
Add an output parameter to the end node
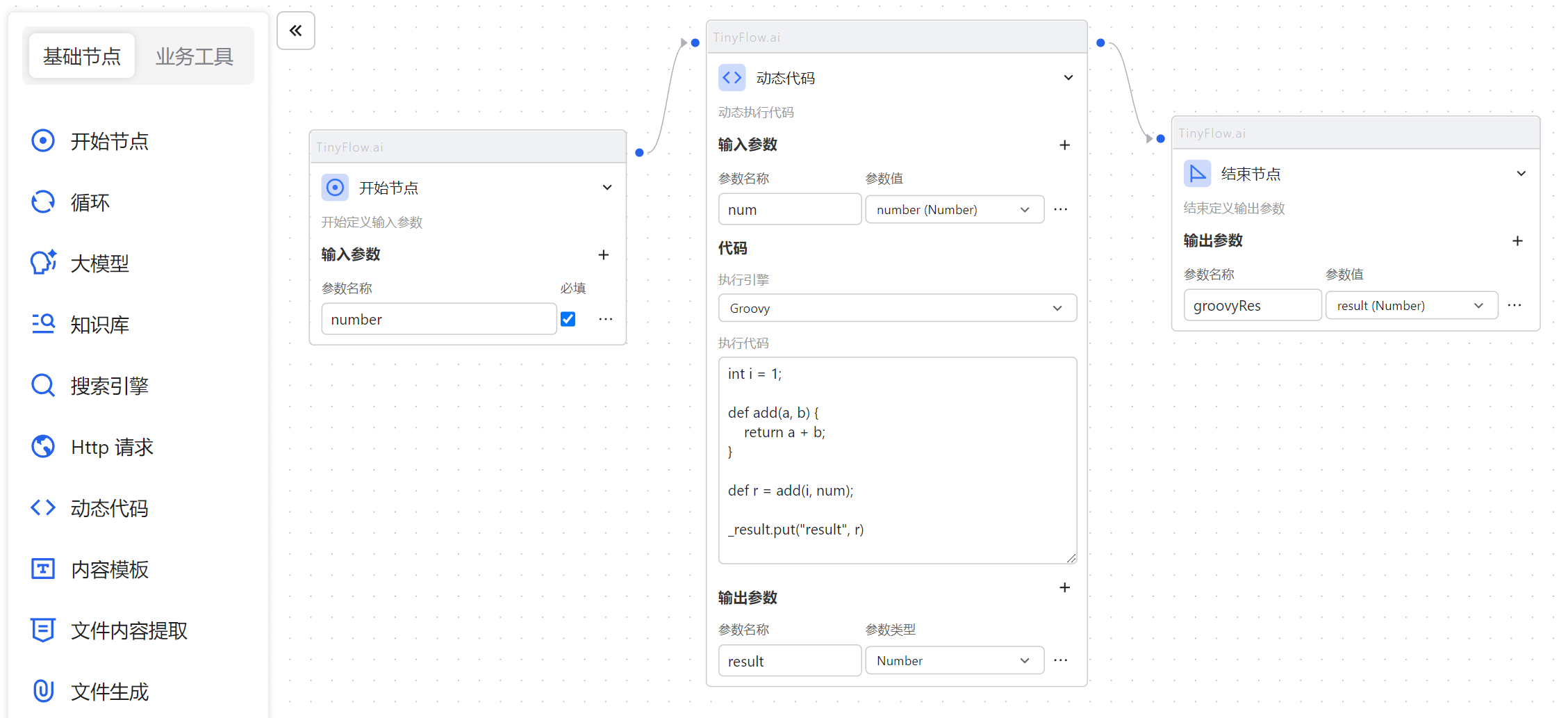coord(1517,241)
